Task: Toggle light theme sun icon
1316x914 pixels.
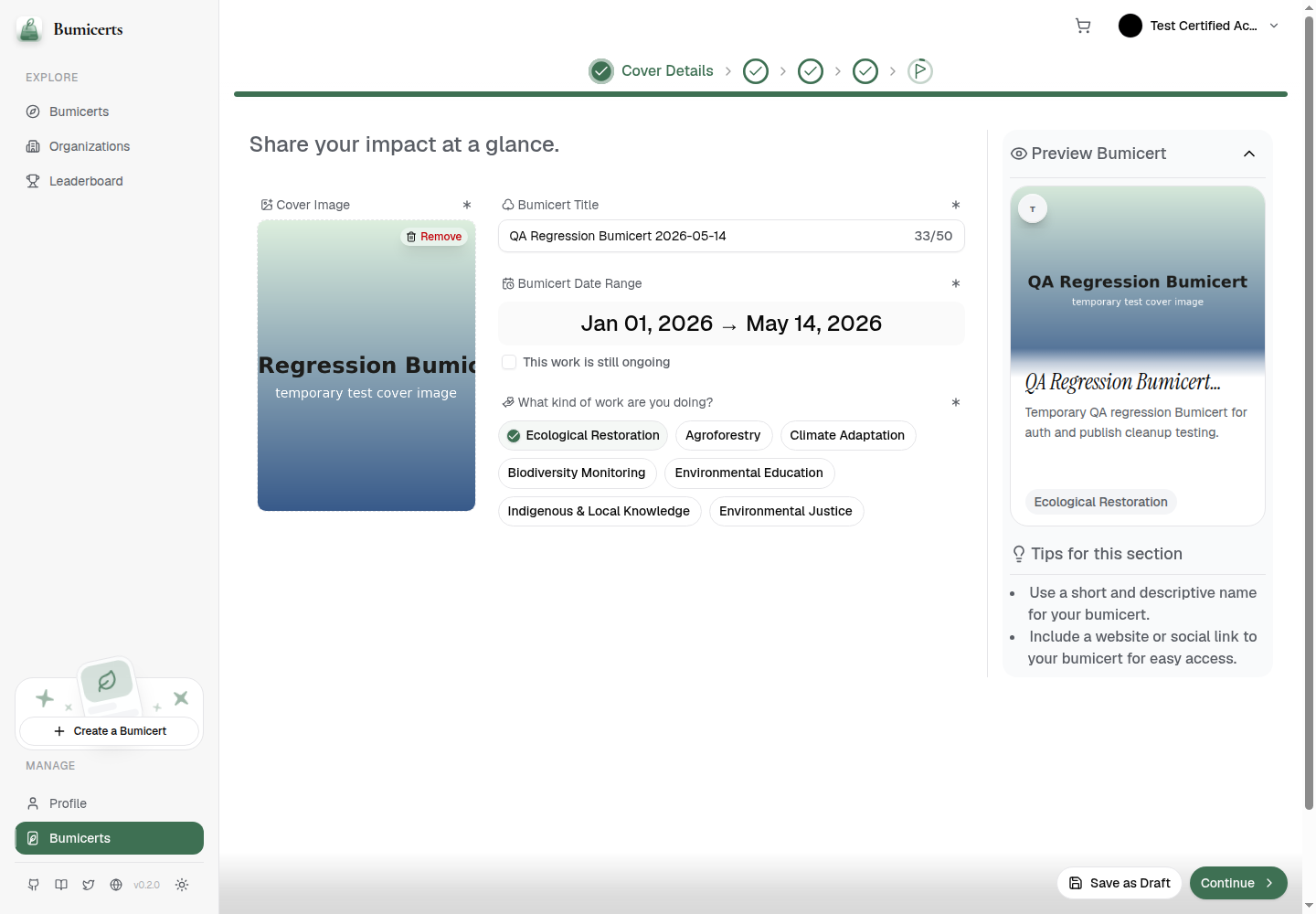Action: [x=182, y=885]
